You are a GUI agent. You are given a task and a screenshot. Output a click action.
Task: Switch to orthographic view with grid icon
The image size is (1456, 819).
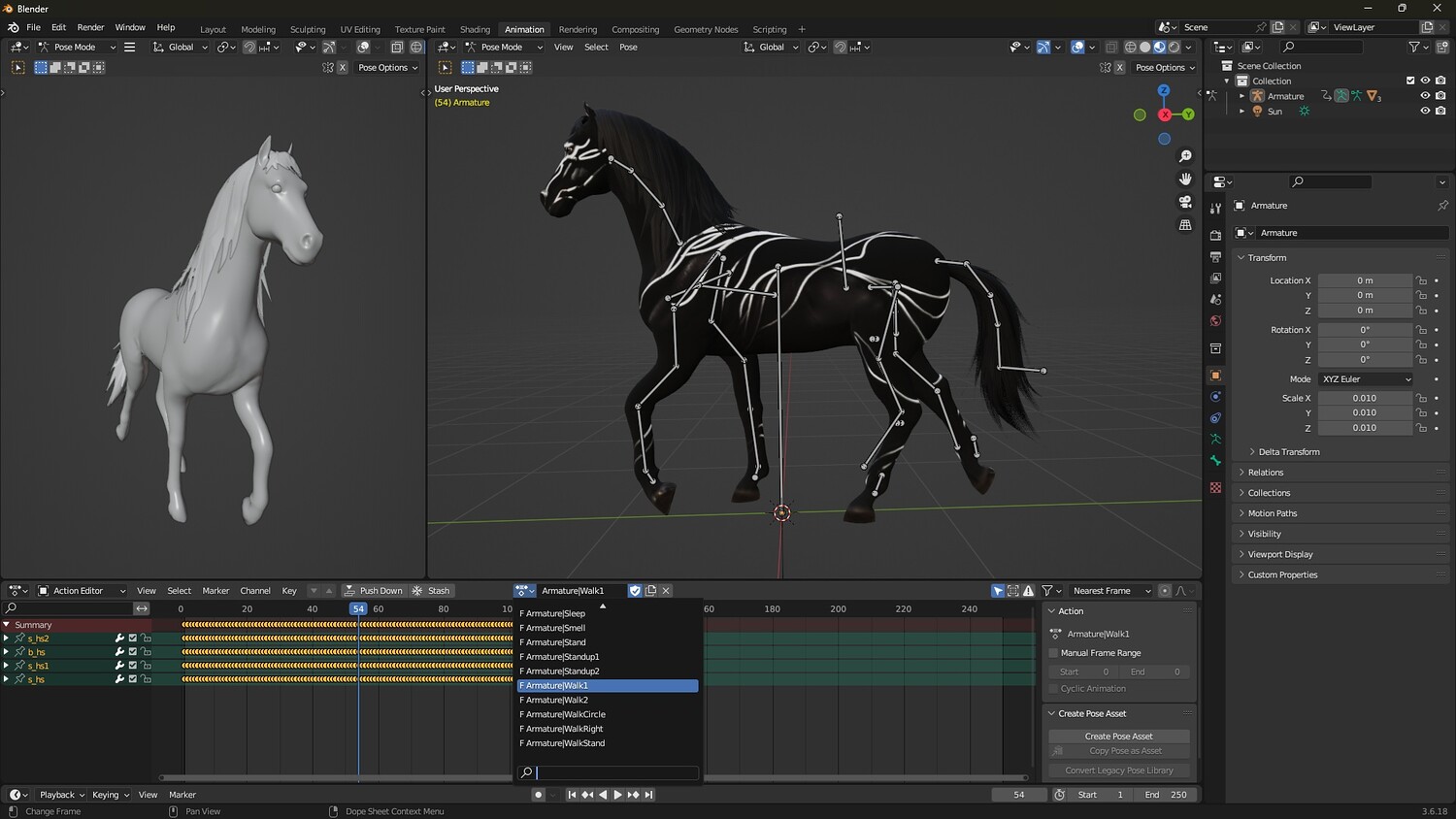click(1185, 224)
